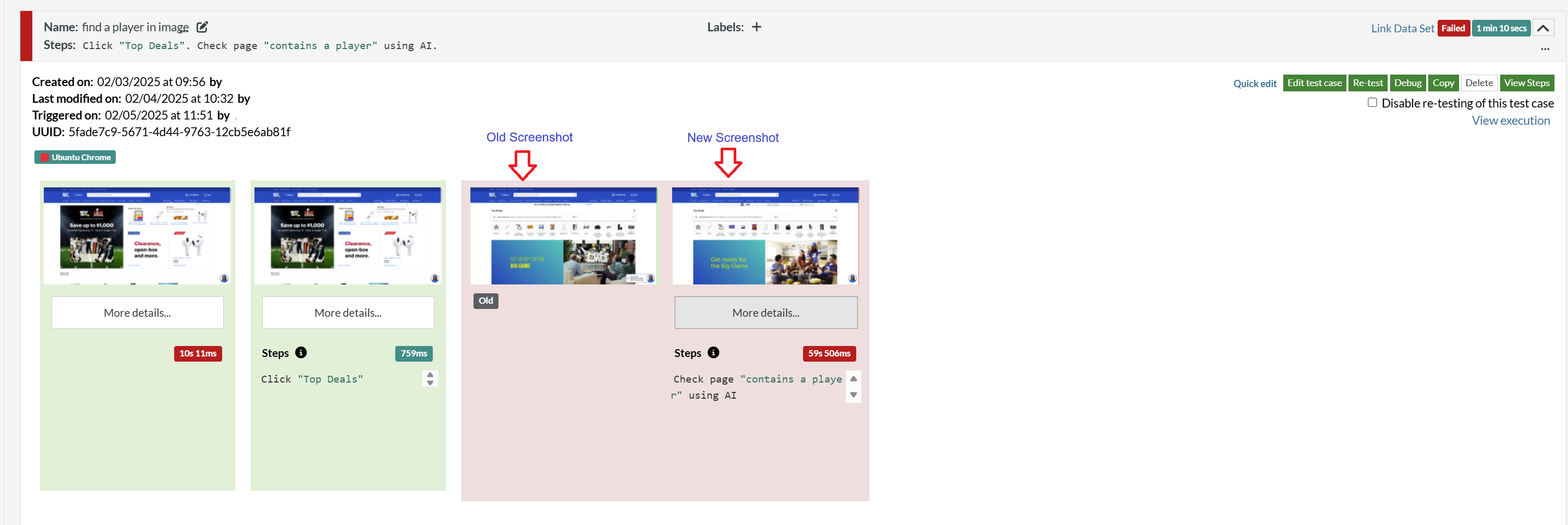
Task: Open Quick edit link
Action: [1254, 83]
